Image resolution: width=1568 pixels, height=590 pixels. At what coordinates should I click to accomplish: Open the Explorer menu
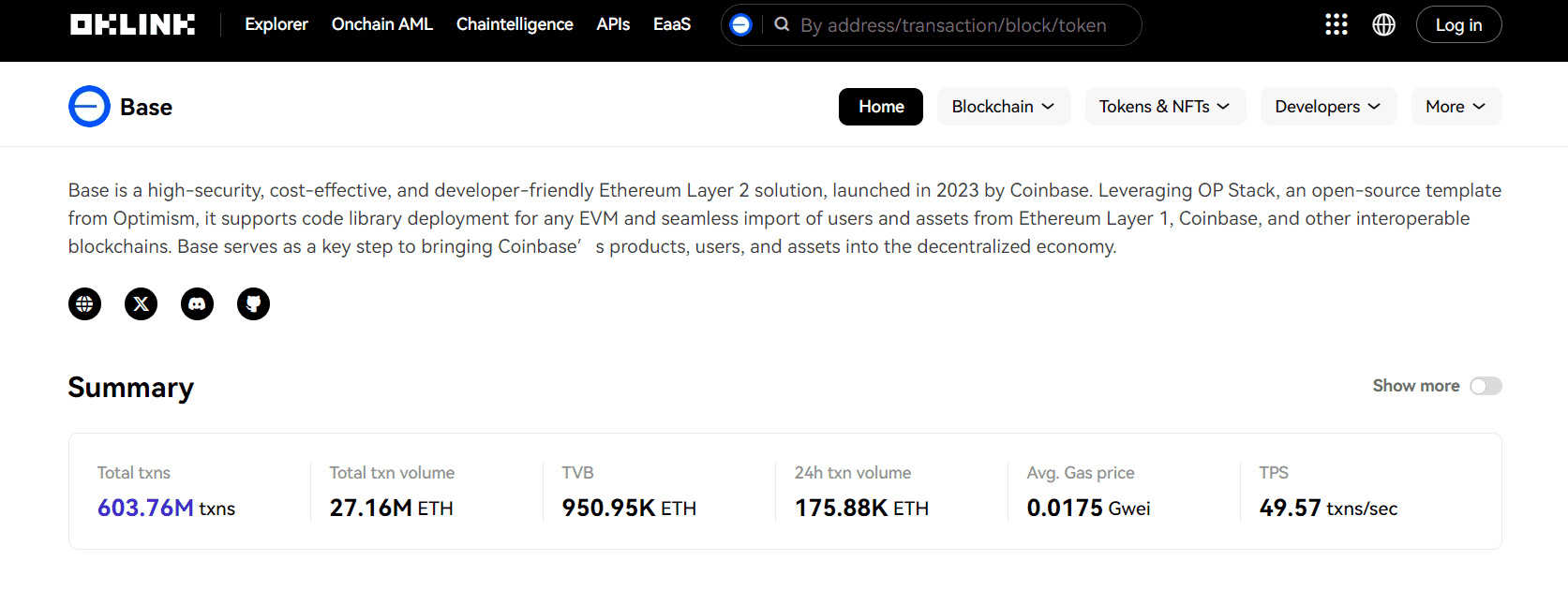coord(276,24)
